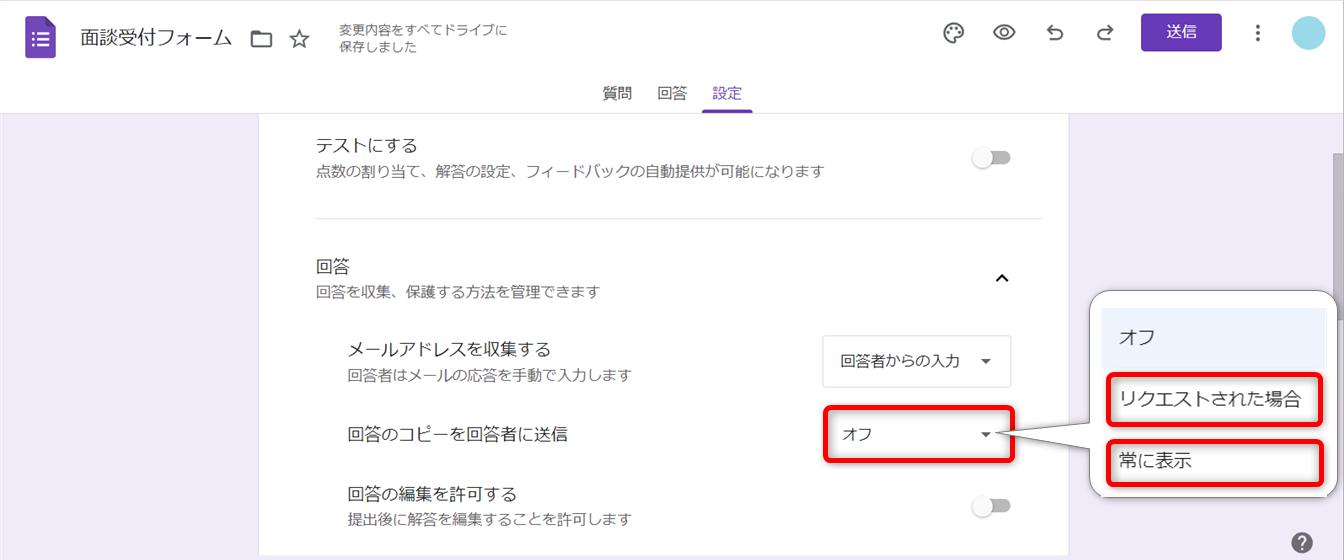Screen dimensions: 1344x560
Task: Click the help question mark icon
Action: coord(1301,542)
